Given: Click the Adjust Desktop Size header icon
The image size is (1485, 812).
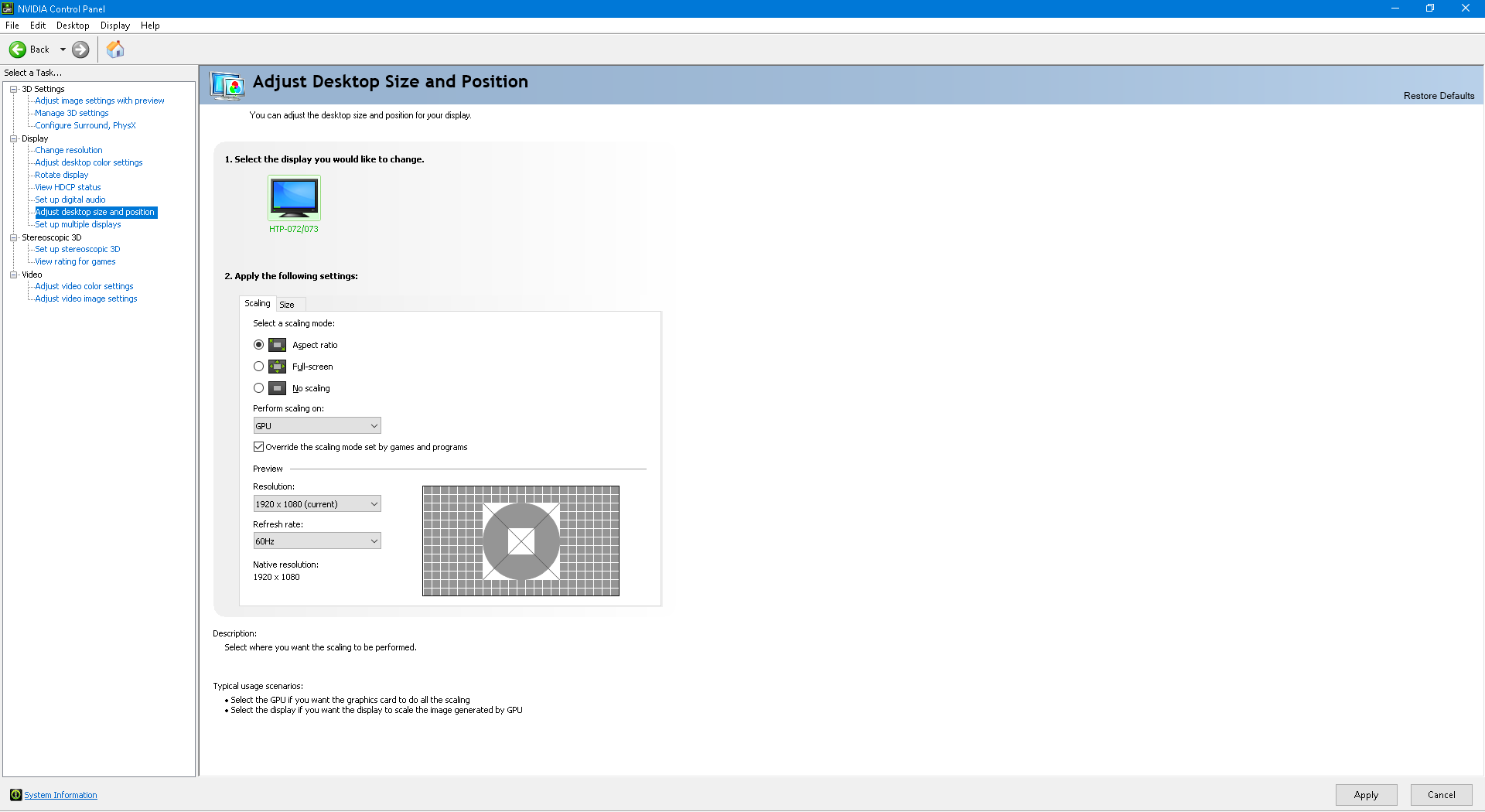Looking at the screenshot, I should click(227, 85).
